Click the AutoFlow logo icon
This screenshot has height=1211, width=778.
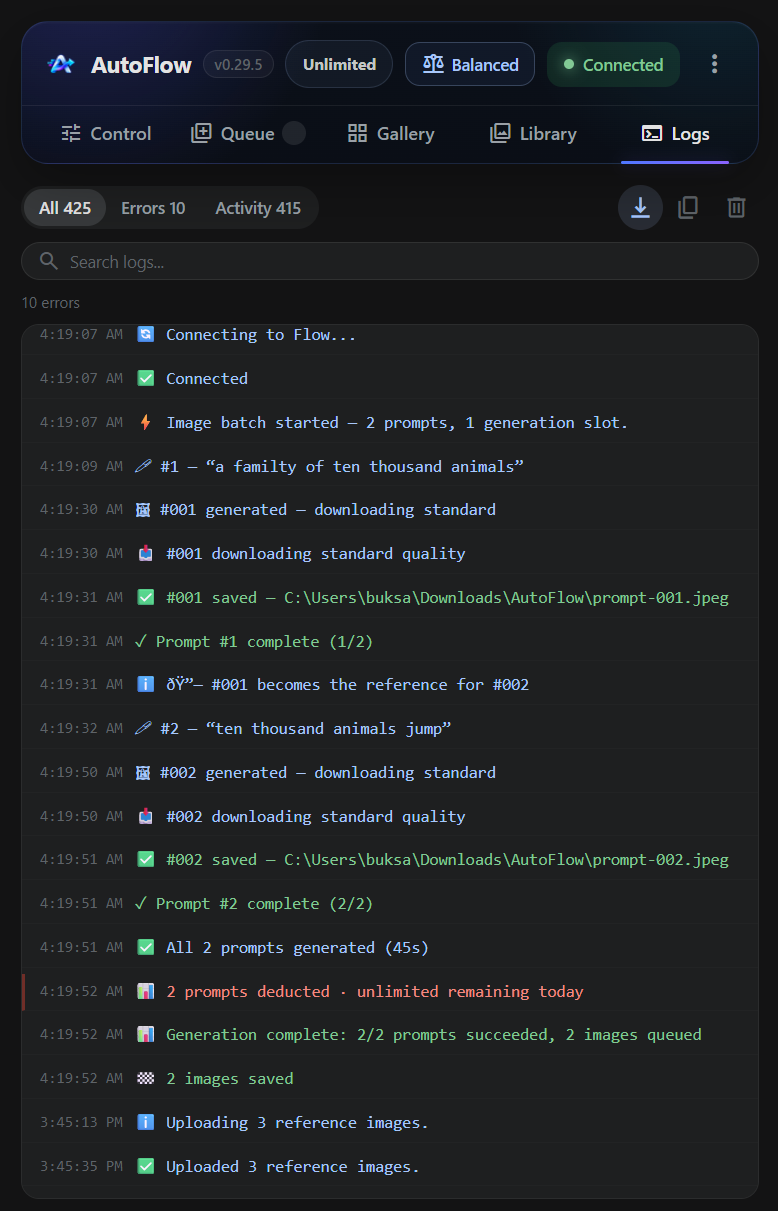pyautogui.click(x=60, y=65)
